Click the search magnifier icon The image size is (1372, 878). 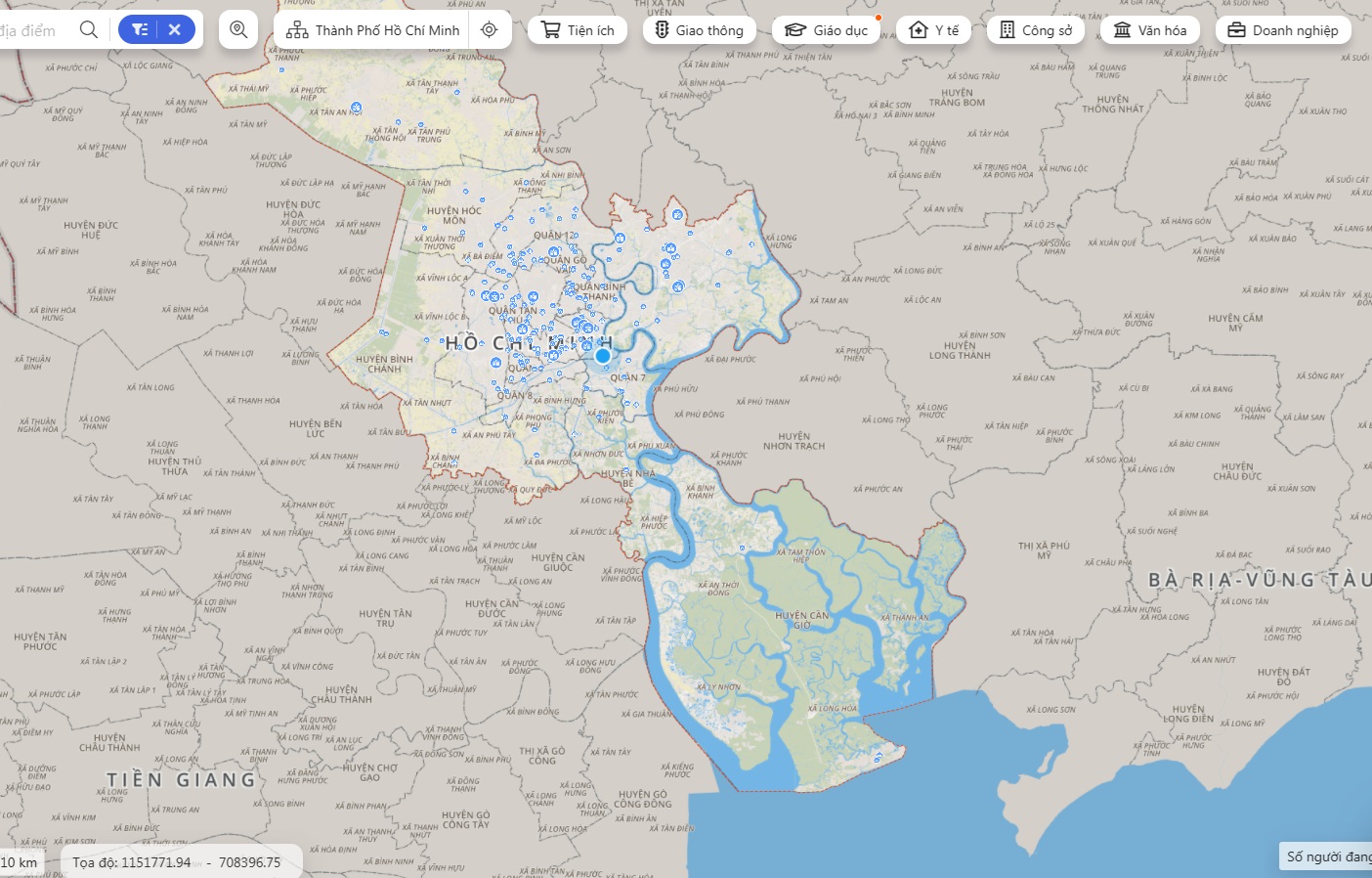tap(88, 29)
